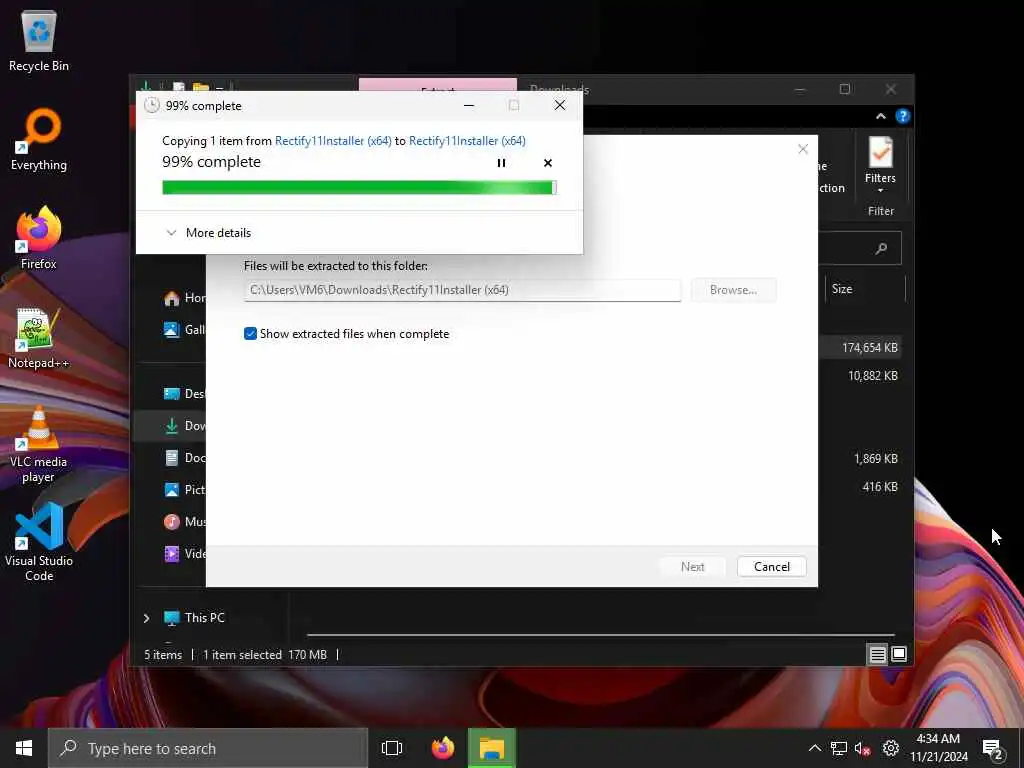The height and width of the screenshot is (768, 1024).
Task: Open Videos in Explorer sidebar
Action: pyautogui.click(x=184, y=554)
